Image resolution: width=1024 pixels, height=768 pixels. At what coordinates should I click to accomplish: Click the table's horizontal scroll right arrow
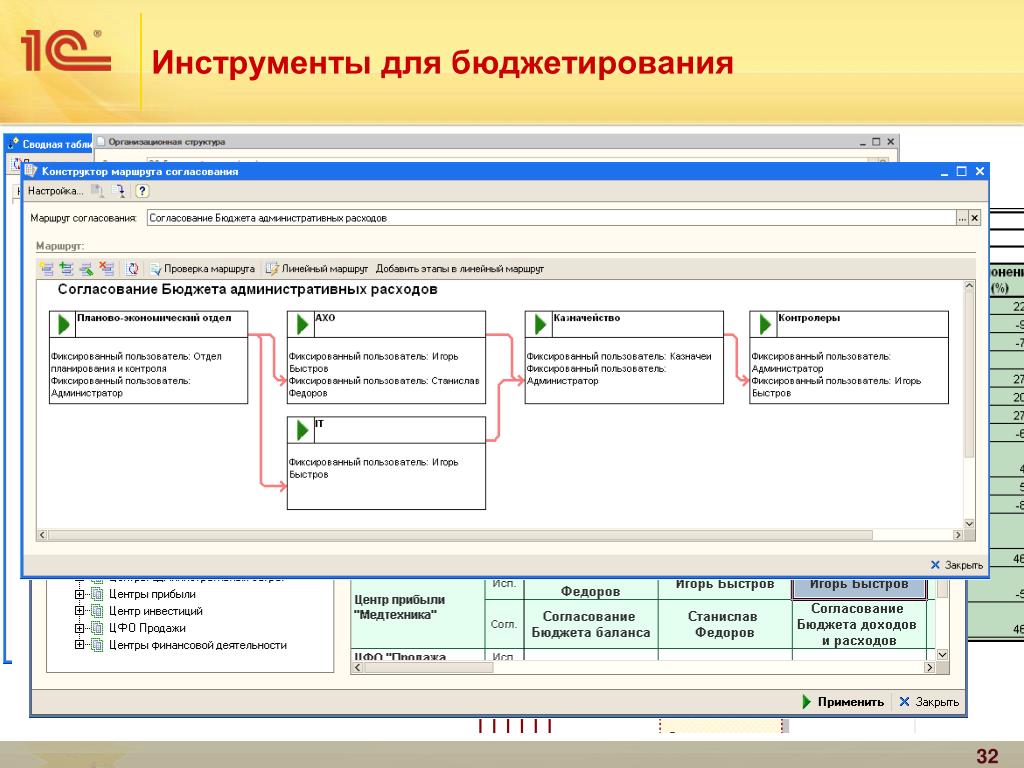pos(929,667)
